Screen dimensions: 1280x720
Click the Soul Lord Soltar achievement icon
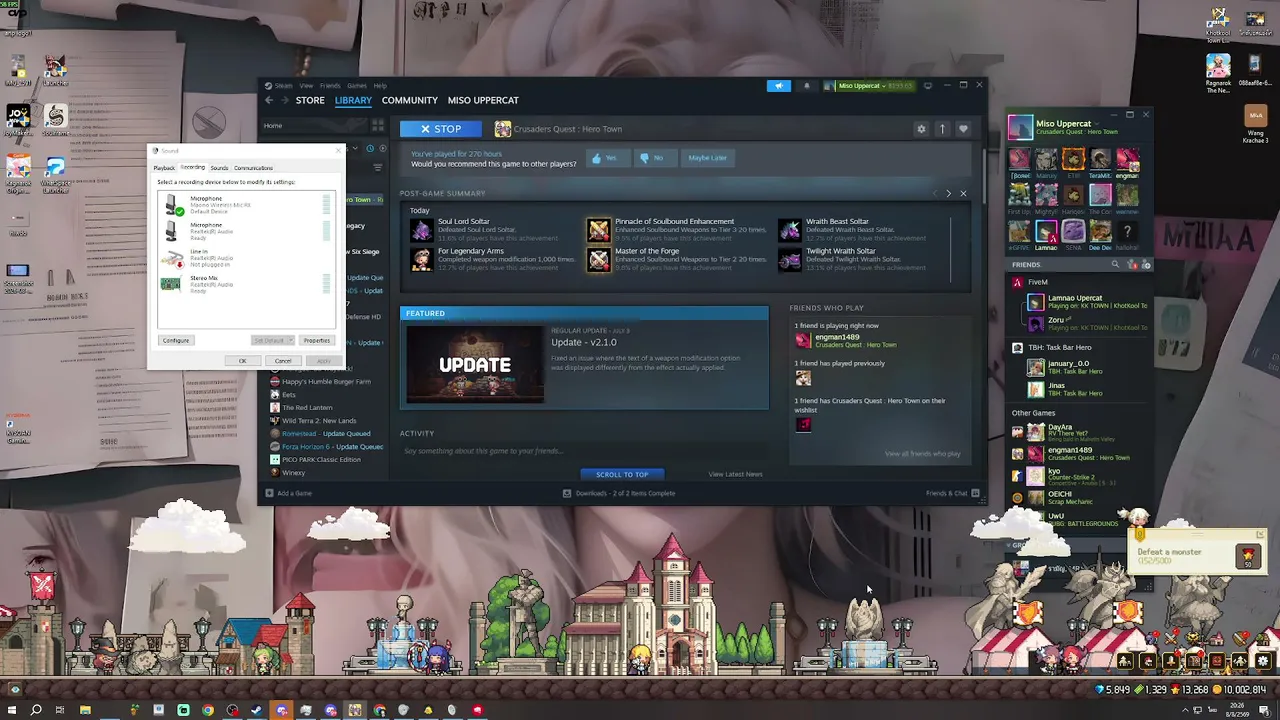pyautogui.click(x=421, y=230)
